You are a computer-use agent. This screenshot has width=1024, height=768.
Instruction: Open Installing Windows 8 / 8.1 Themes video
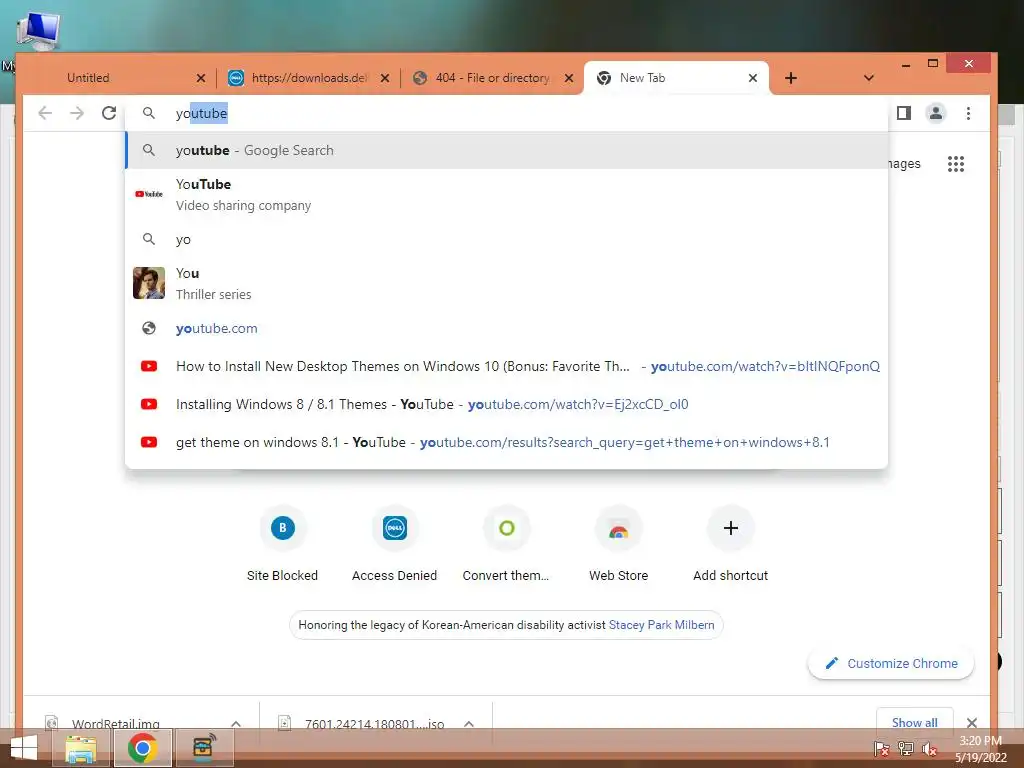pyautogui.click(x=506, y=404)
